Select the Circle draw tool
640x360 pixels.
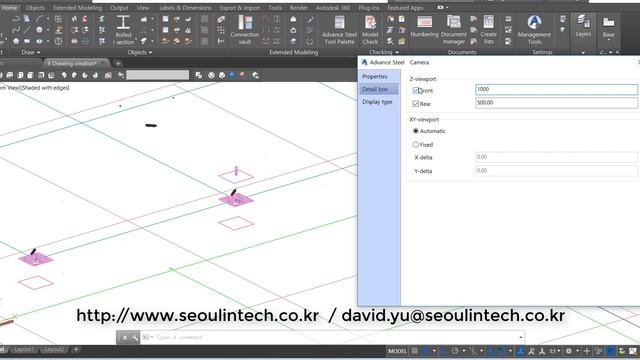point(39,30)
